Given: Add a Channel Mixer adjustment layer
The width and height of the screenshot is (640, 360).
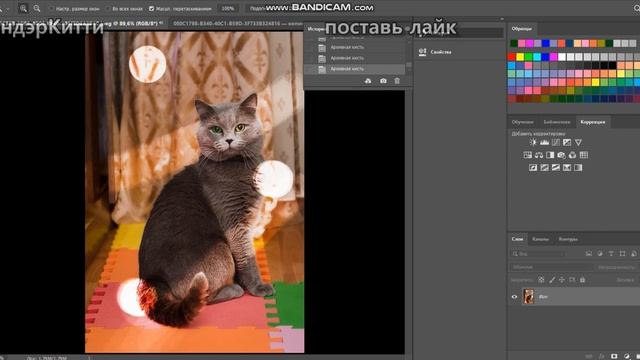Looking at the screenshot, I should [572, 155].
